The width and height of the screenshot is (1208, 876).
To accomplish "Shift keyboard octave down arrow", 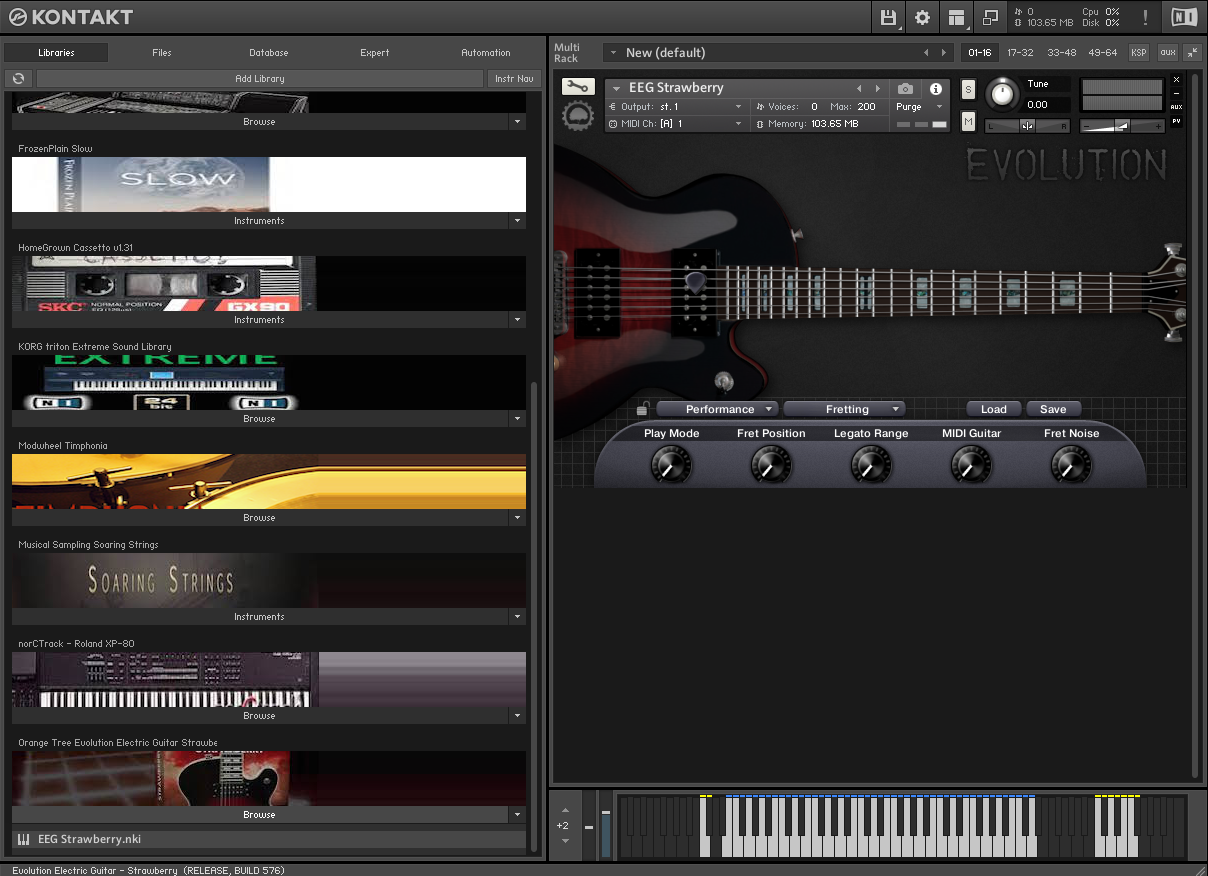I will [565, 841].
